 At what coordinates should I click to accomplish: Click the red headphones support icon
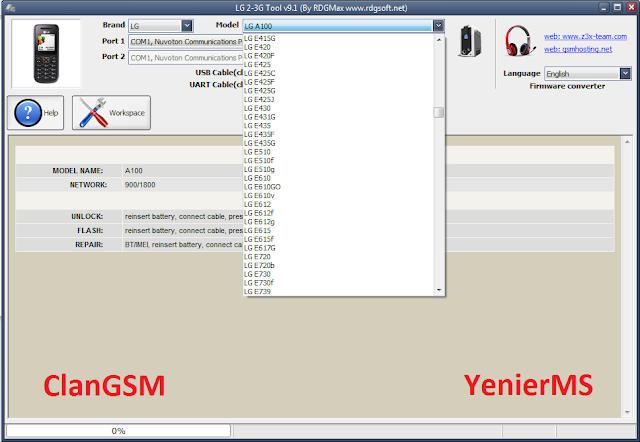pos(519,40)
